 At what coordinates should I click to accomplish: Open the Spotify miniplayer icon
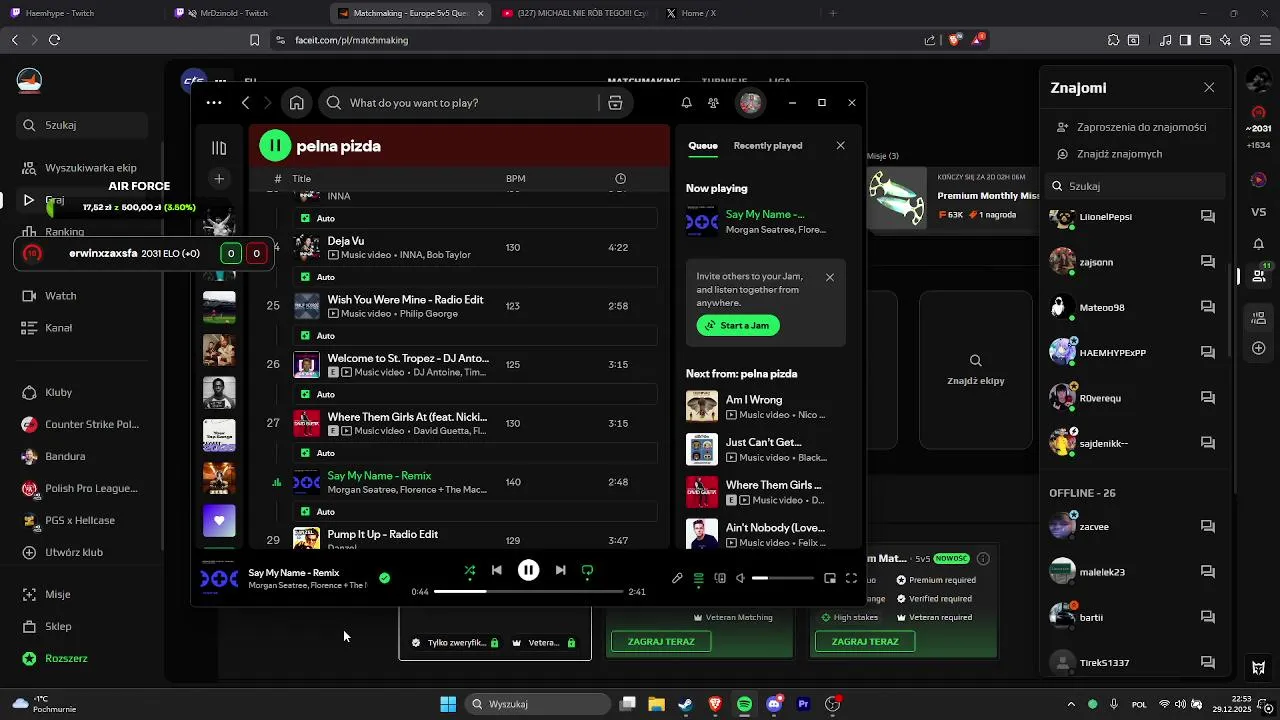(x=830, y=578)
